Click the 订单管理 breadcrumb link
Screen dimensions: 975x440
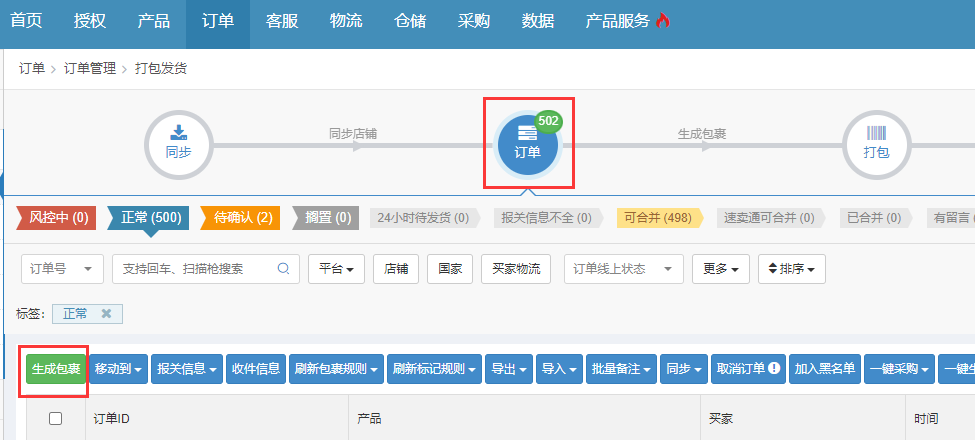(90, 68)
